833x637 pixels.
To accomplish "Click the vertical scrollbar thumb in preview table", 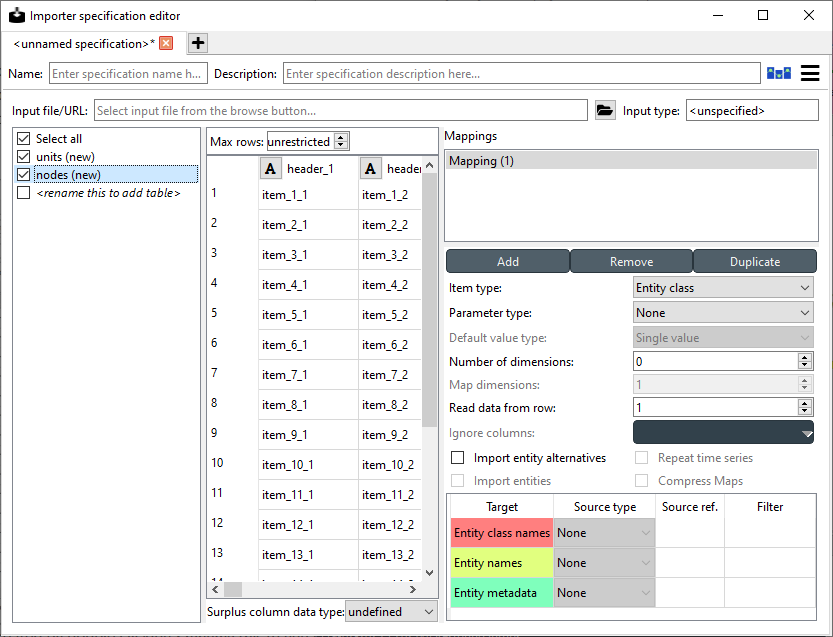I will [430, 300].
